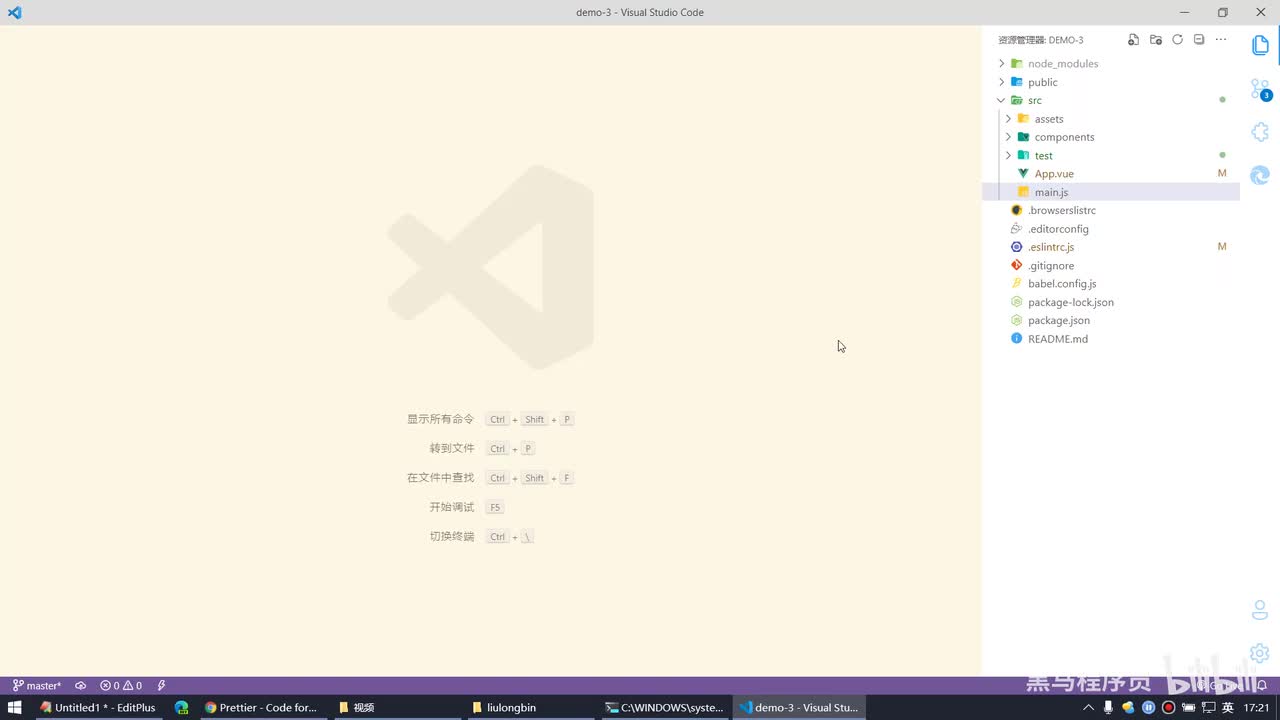Open README.md file

[1111, 338]
